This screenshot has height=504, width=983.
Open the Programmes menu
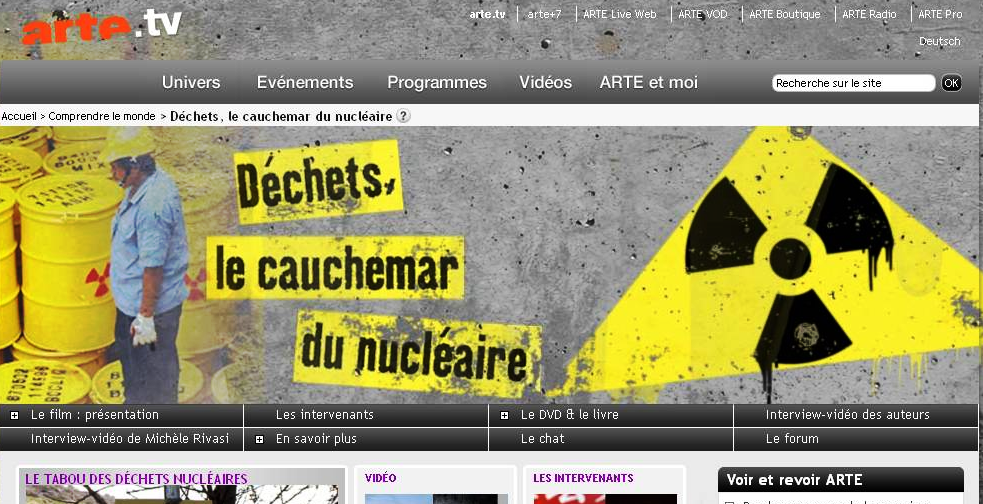(x=437, y=83)
